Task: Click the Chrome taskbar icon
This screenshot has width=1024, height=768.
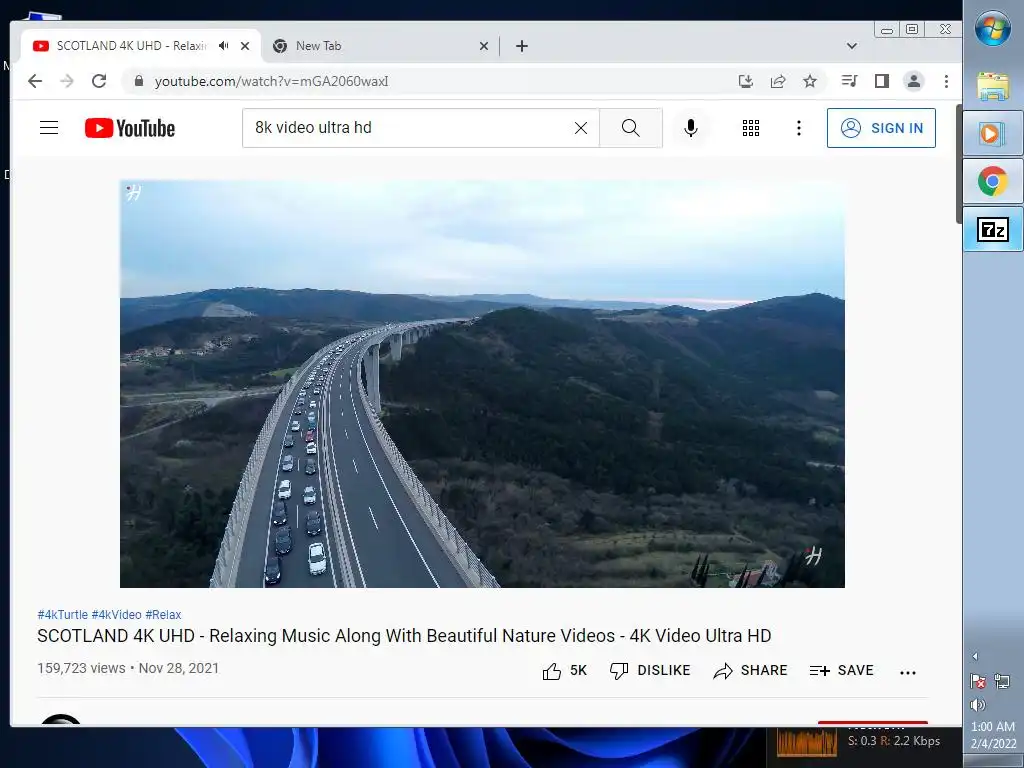Action: [x=993, y=181]
